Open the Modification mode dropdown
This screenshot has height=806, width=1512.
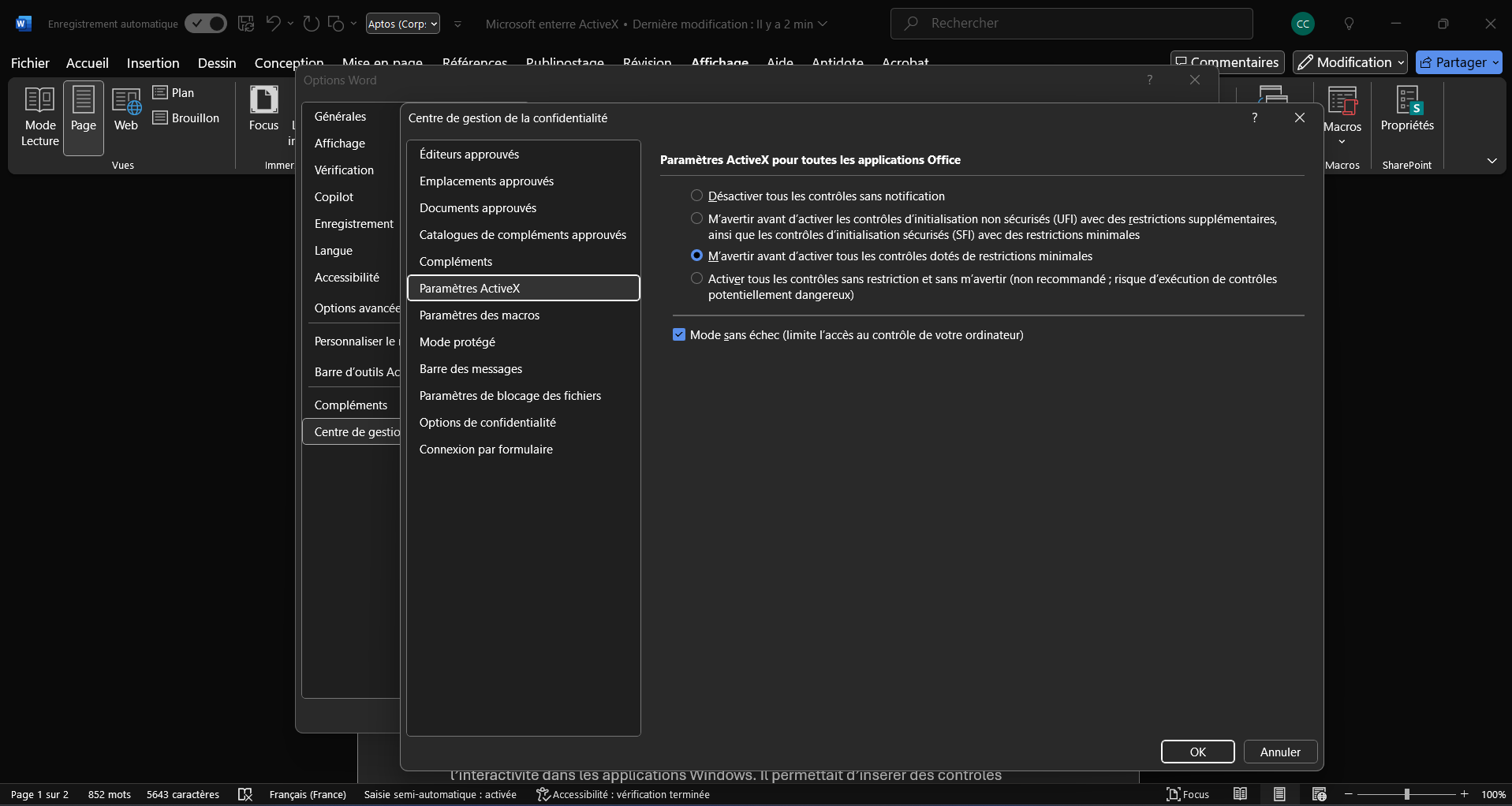1350,62
